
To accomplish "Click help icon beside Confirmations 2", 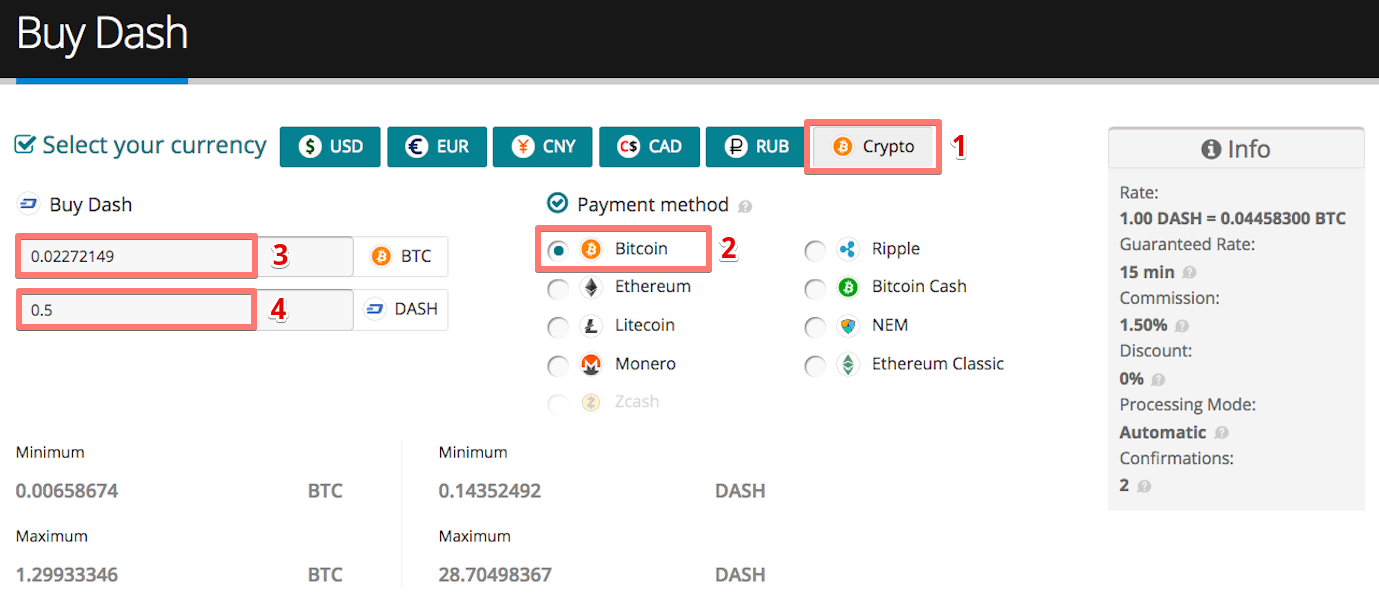I will (1144, 486).
